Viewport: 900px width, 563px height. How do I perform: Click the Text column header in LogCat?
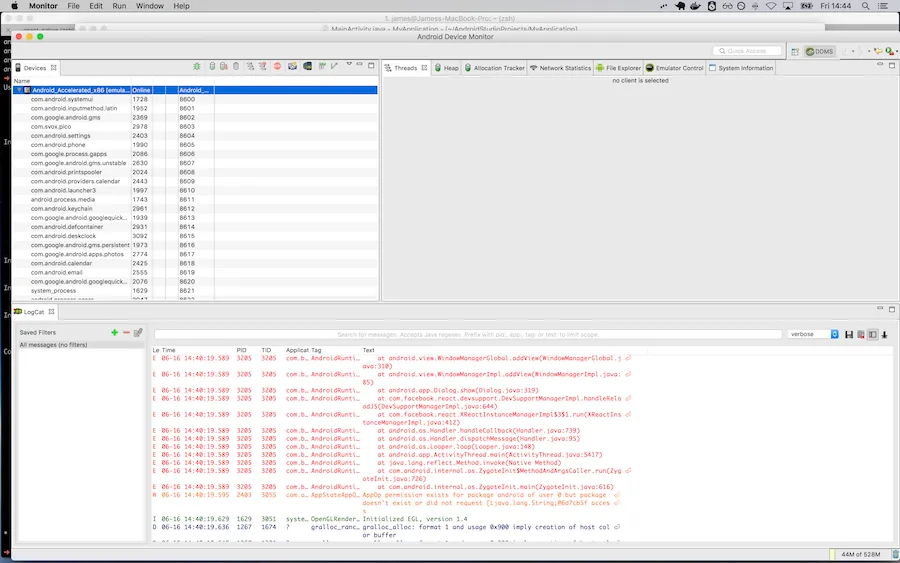pyautogui.click(x=368, y=350)
